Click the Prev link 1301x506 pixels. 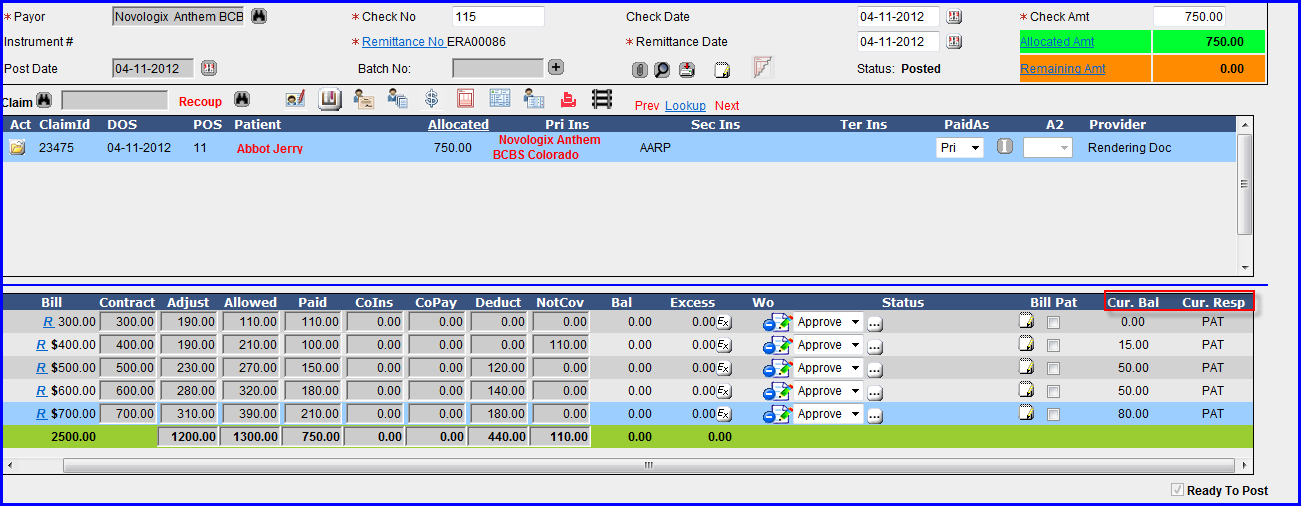647,106
